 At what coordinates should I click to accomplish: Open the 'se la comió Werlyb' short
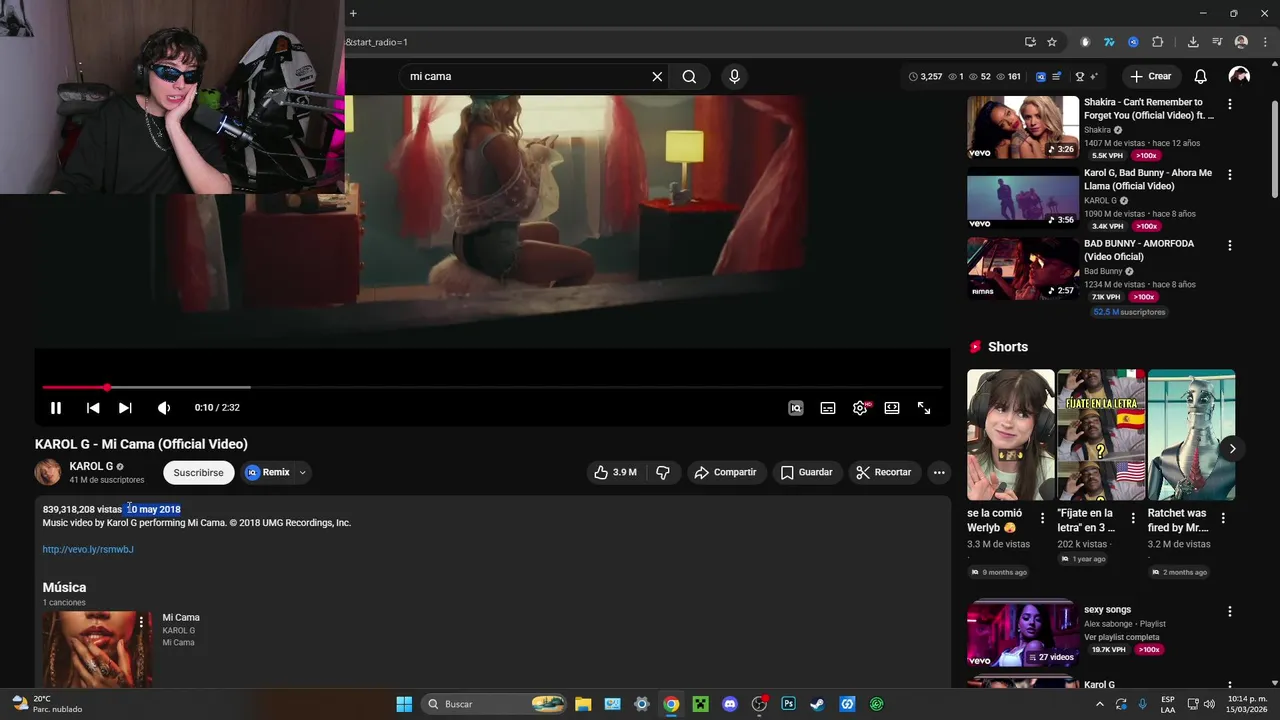(x=1010, y=435)
